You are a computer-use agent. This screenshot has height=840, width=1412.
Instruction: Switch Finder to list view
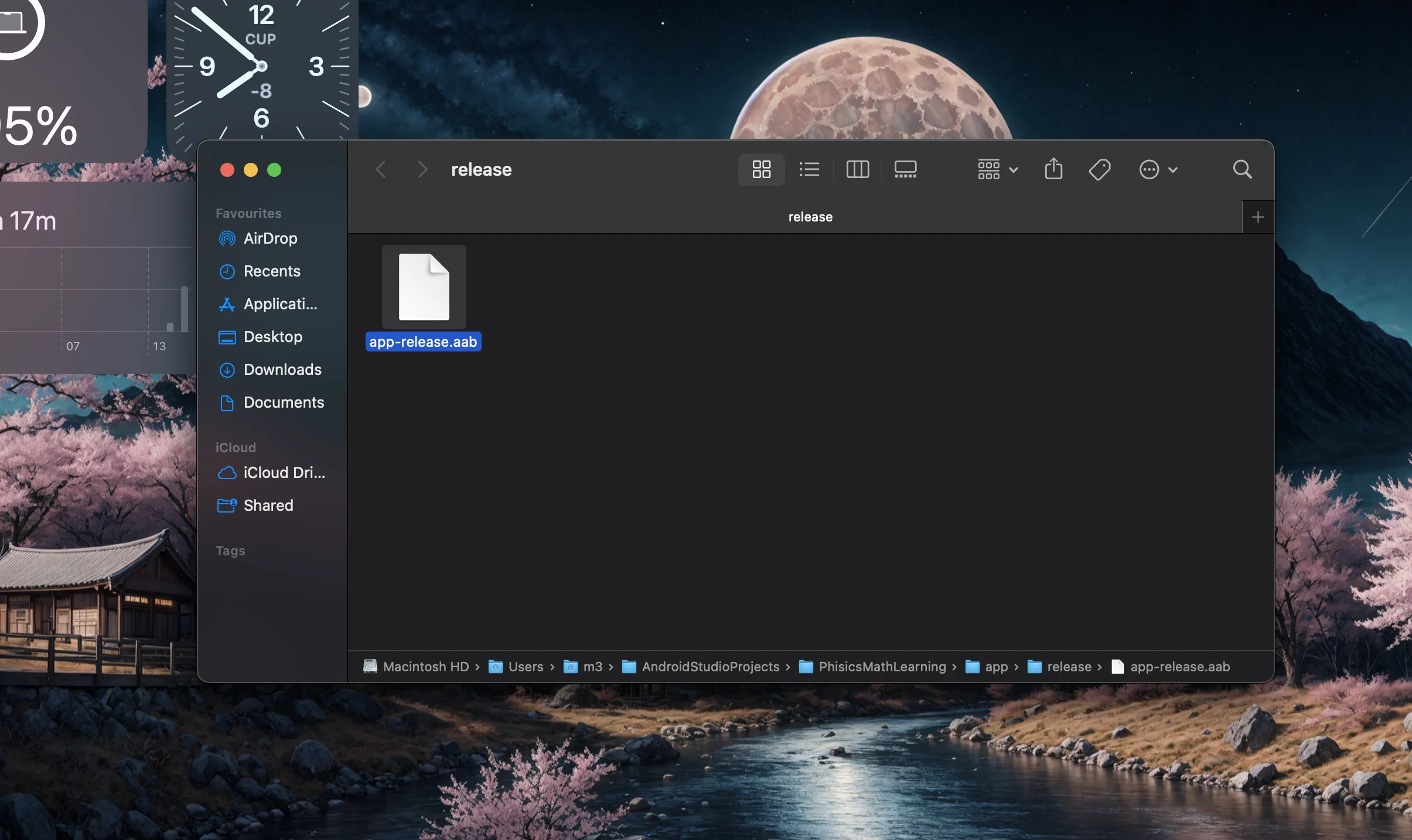[x=809, y=170]
